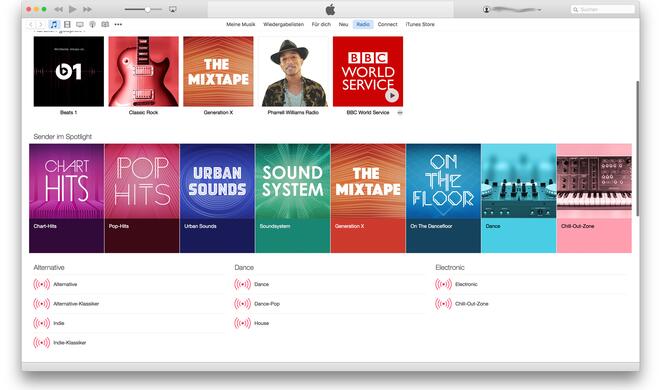Click Indie station radio icon
Image resolution: width=660 pixels, height=390 pixels.
(x=41, y=323)
